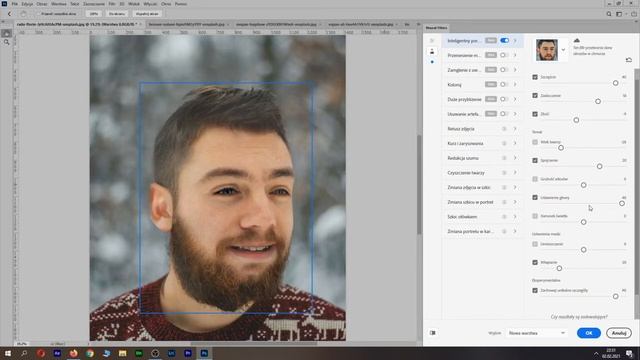Screen dimensions: 640x360
Task: Expand the Zmiana szkicu w portret chevron
Action: (515, 202)
